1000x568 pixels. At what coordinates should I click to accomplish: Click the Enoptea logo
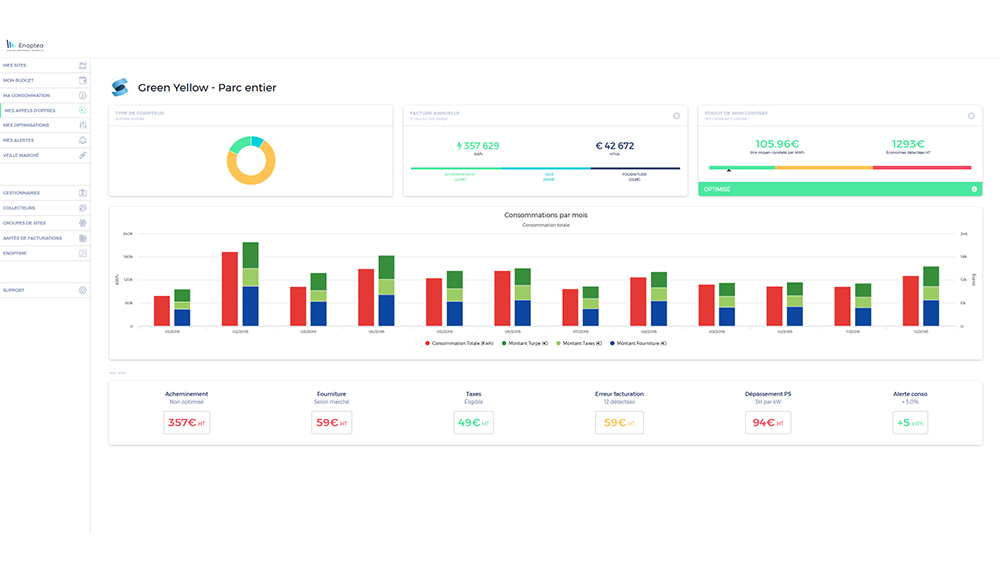(24, 45)
